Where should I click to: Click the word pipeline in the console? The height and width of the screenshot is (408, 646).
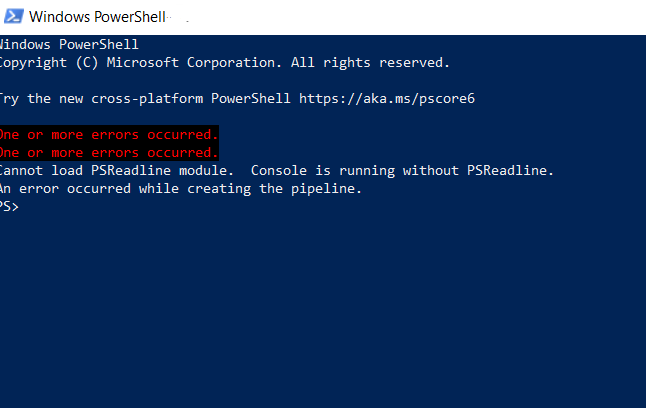326,189
